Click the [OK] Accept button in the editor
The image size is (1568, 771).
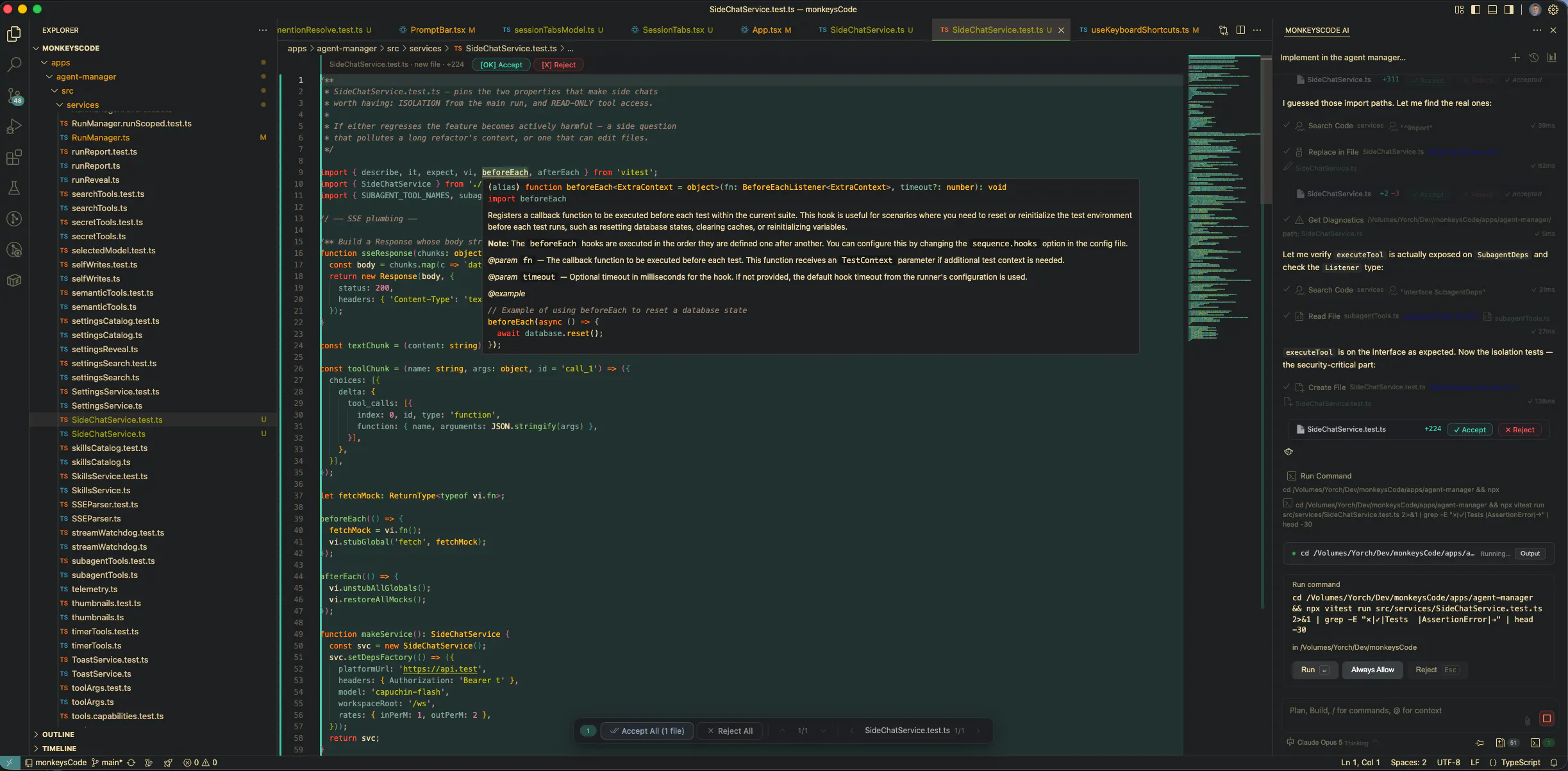click(x=501, y=65)
